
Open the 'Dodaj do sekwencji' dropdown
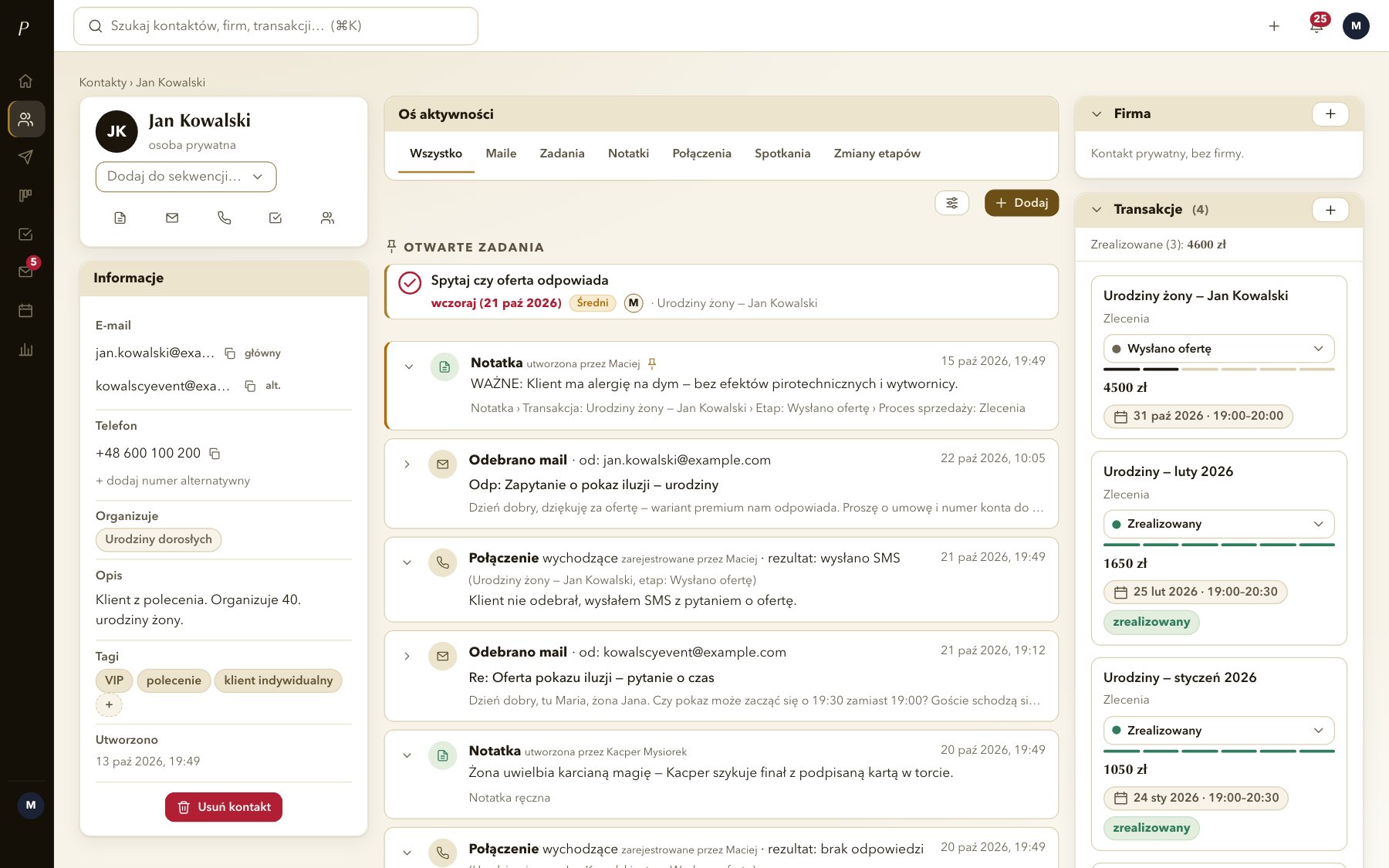tap(186, 177)
